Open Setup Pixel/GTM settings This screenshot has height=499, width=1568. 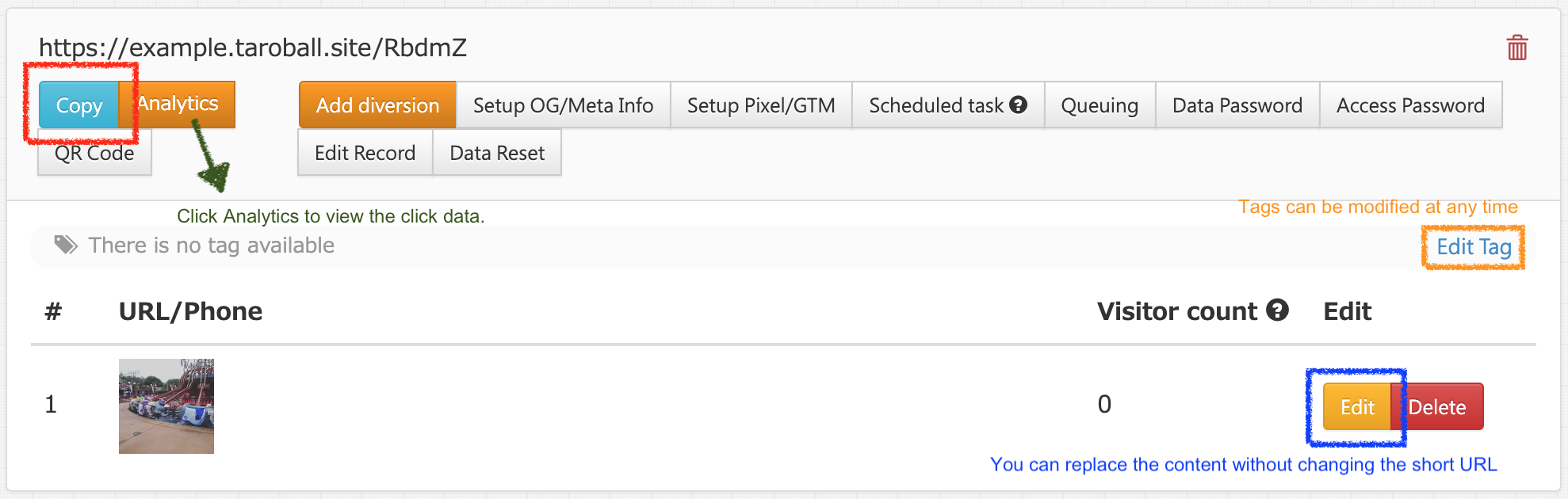pyautogui.click(x=761, y=105)
